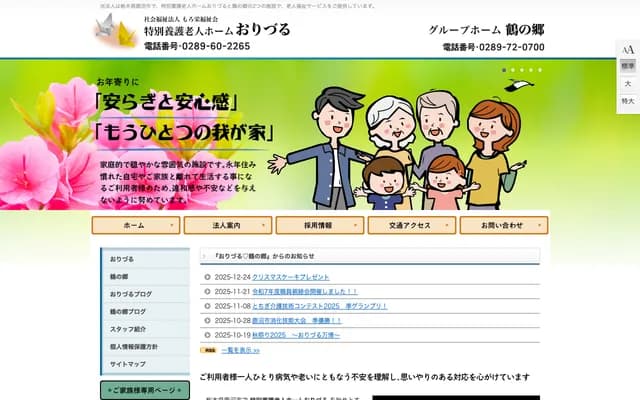The height and width of the screenshot is (400, 640).
Task: Click the yellow RSS badge icon
Action: point(209,350)
